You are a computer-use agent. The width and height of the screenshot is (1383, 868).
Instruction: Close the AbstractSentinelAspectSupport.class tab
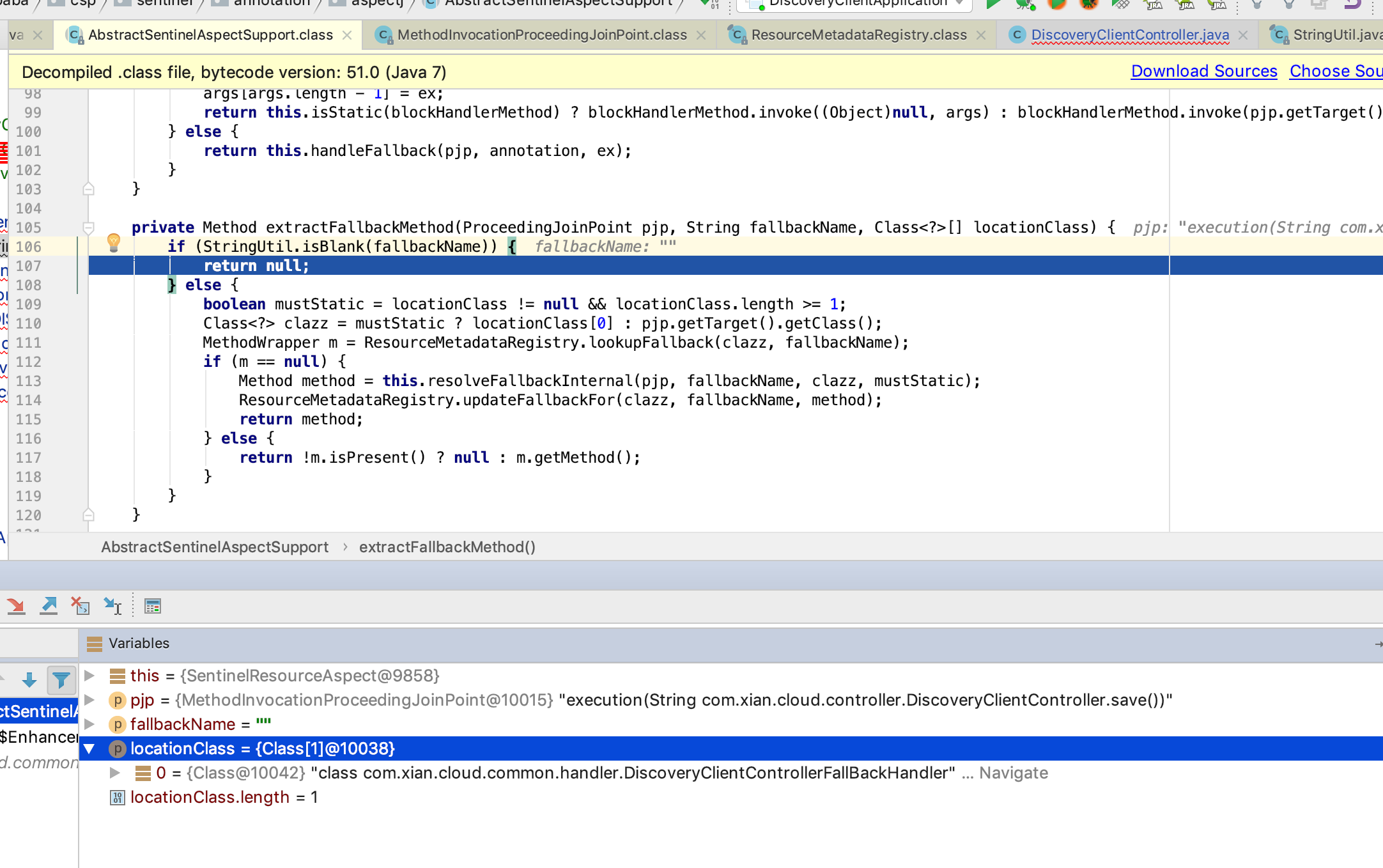tap(347, 35)
